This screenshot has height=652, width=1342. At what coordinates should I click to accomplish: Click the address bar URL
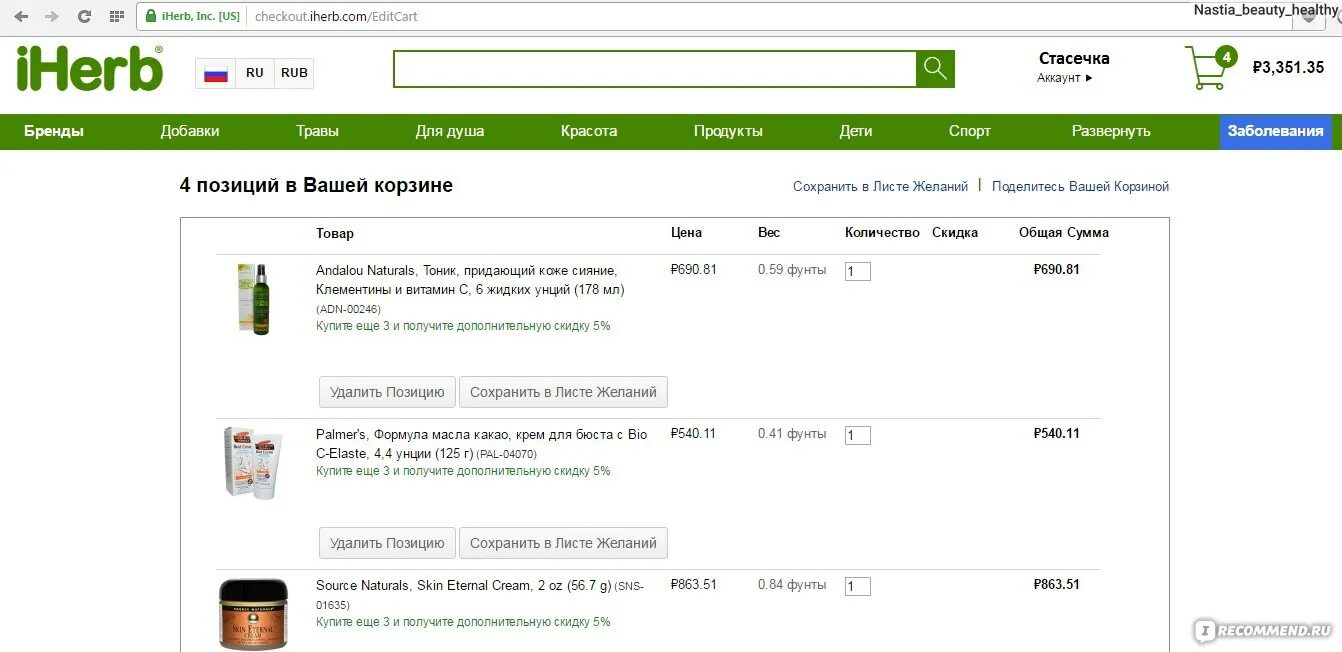[x=336, y=16]
